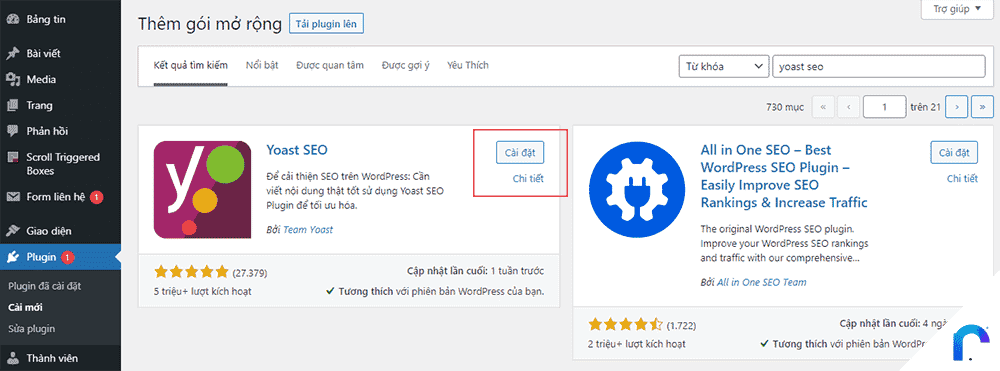Go to the last results page
This screenshot has height=371, width=1000.
982,107
